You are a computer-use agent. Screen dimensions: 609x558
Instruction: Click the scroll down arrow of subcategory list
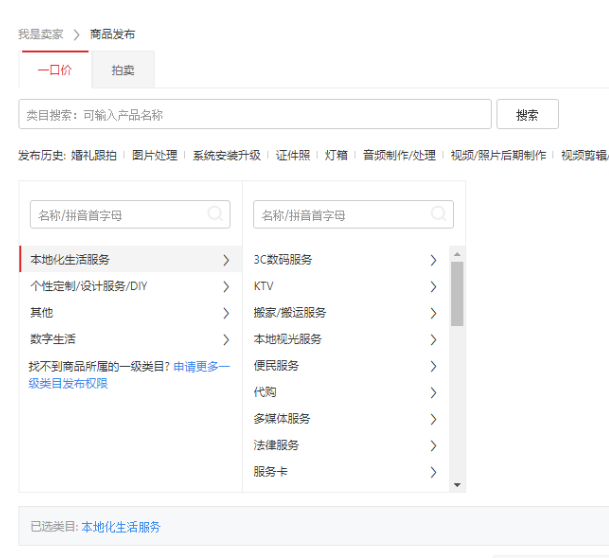point(457,485)
